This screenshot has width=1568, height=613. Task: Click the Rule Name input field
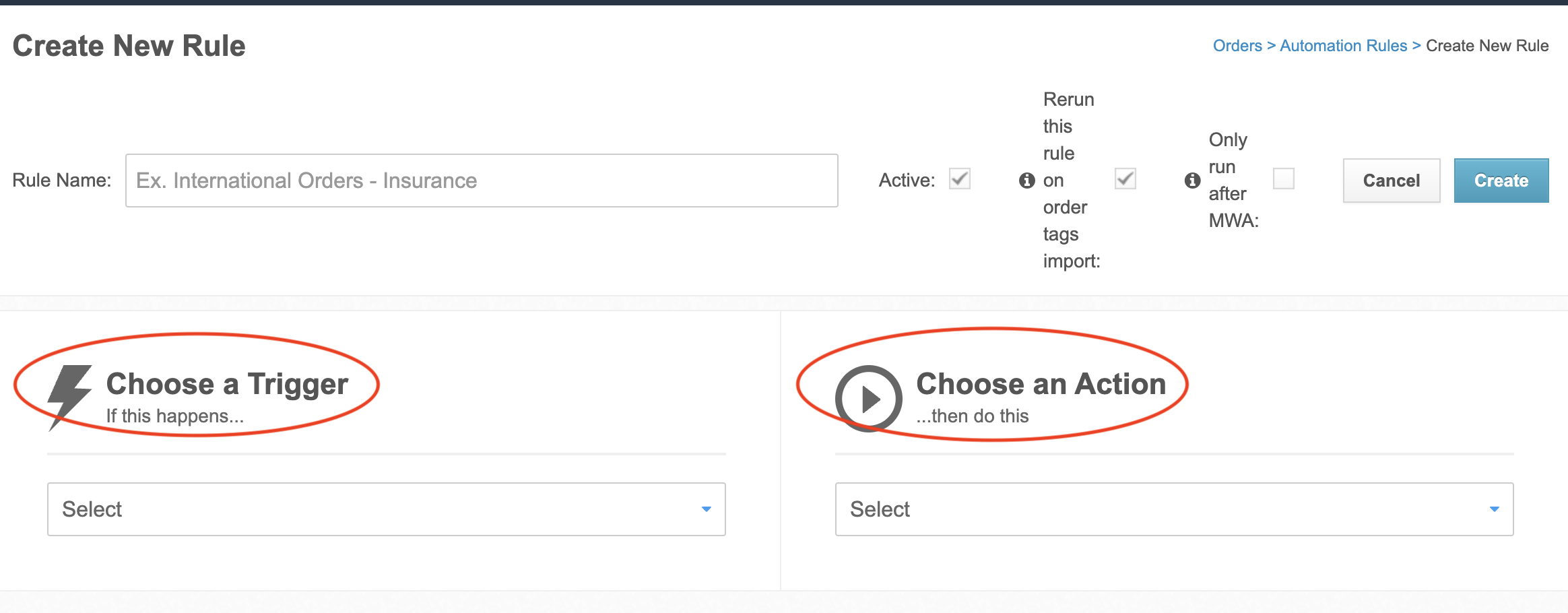481,180
